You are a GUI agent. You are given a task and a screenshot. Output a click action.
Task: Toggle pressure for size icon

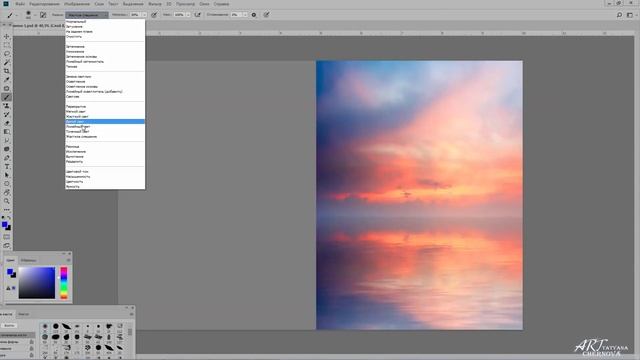266,15
